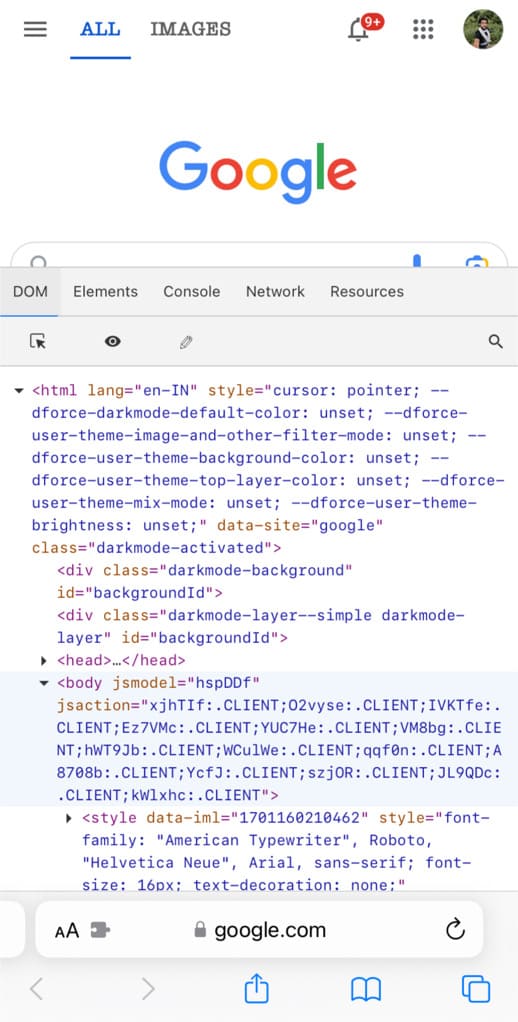Open Safari bookmarks book icon

coord(366,989)
